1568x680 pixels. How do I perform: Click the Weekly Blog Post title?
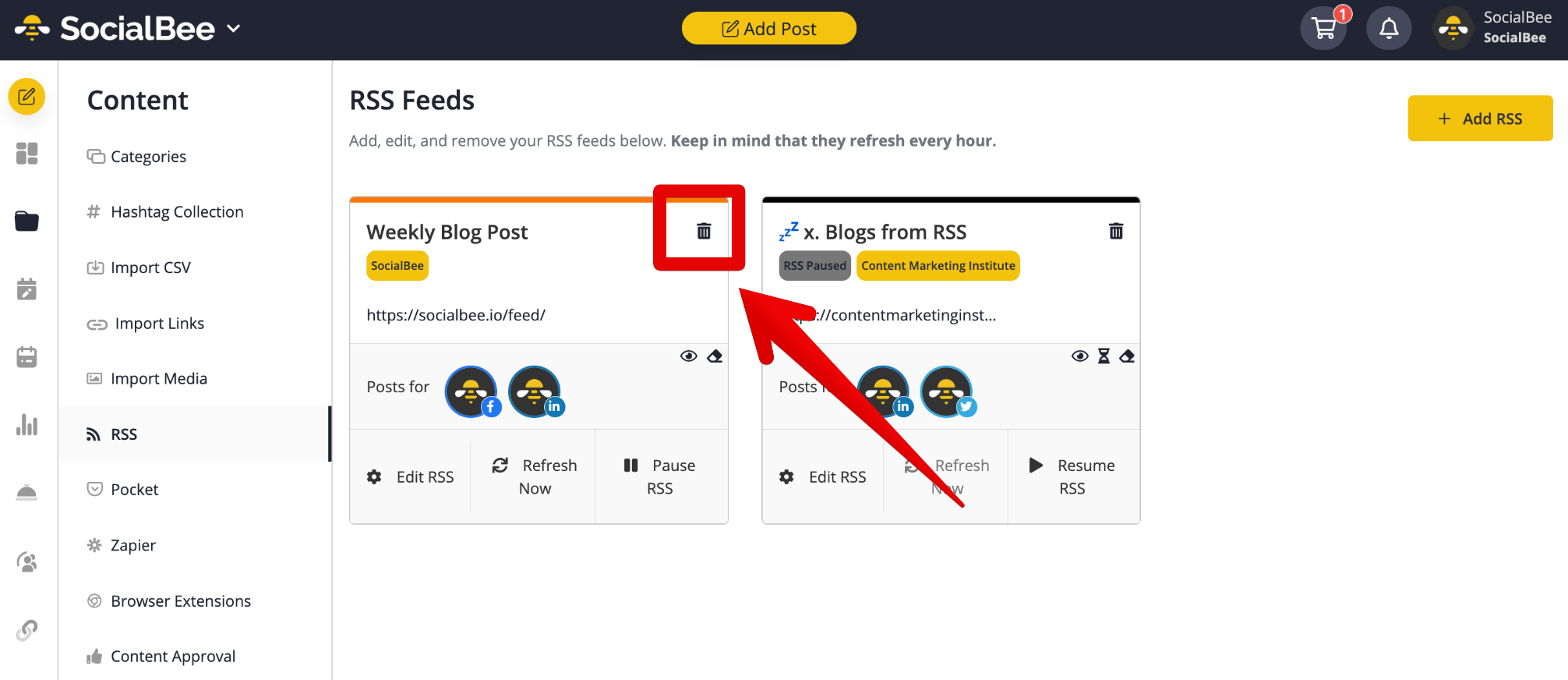(447, 232)
